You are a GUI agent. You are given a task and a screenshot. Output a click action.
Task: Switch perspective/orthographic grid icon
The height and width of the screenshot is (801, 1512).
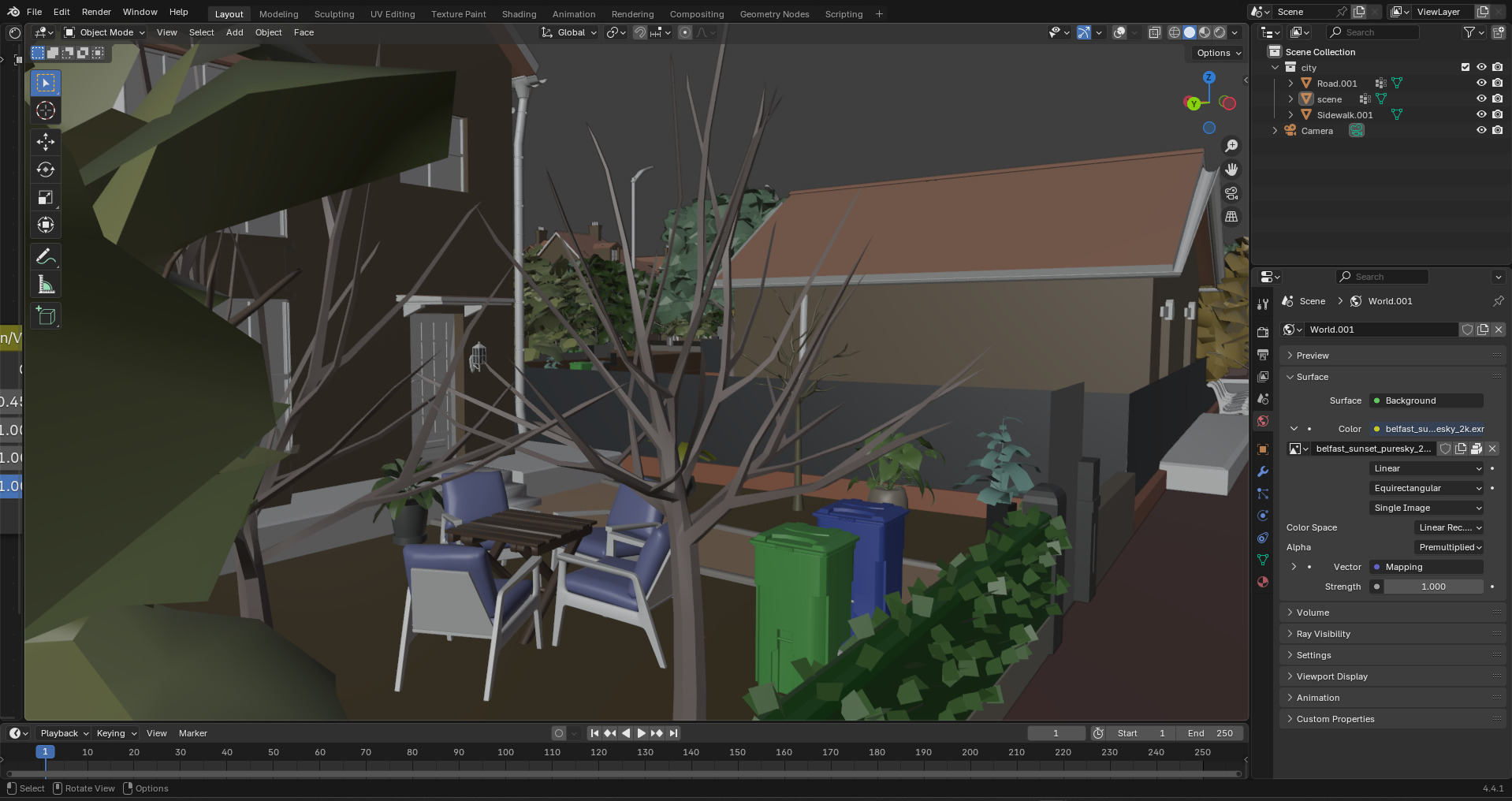coord(1231,217)
